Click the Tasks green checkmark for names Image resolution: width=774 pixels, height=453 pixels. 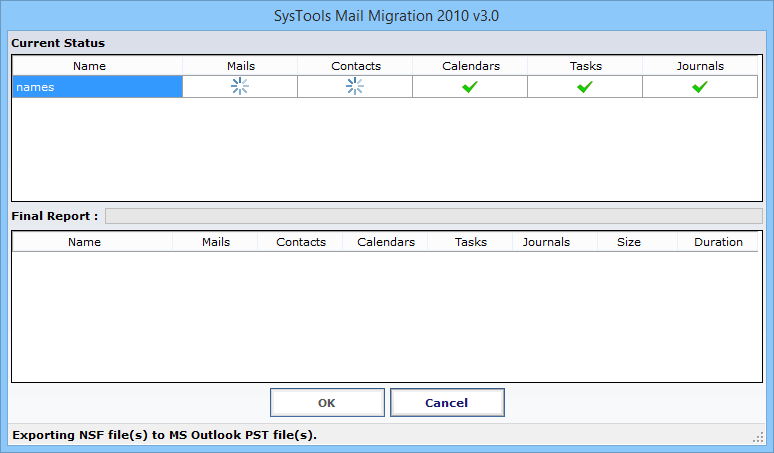[x=585, y=87]
